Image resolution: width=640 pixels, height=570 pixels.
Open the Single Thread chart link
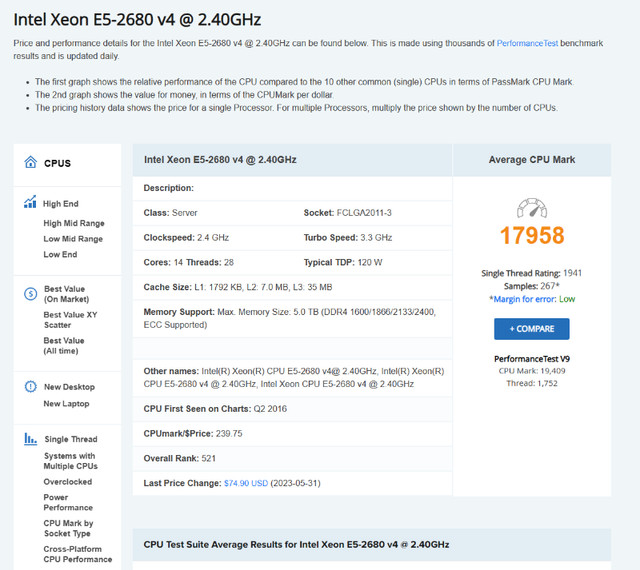(71, 439)
